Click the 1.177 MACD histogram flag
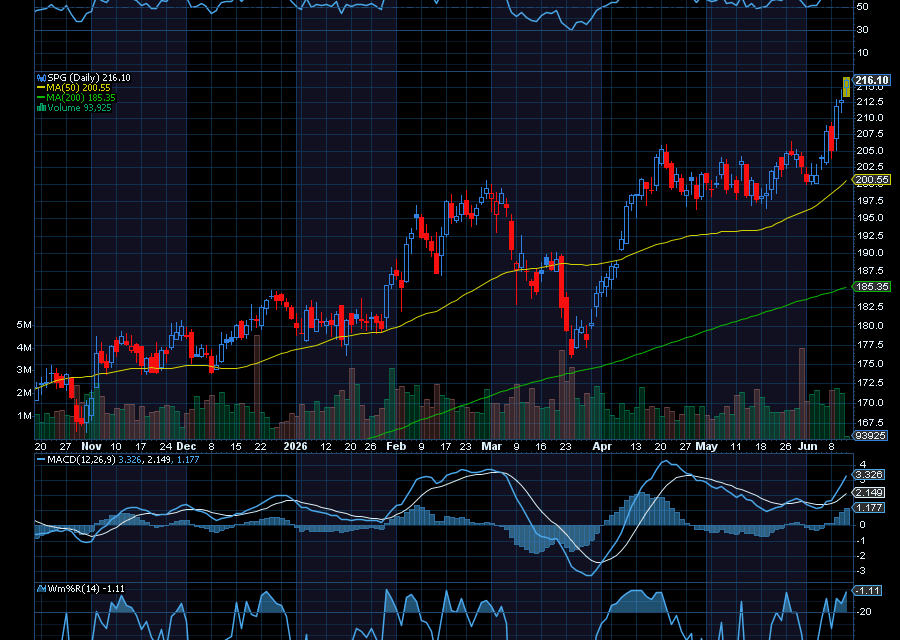 pyautogui.click(x=868, y=507)
